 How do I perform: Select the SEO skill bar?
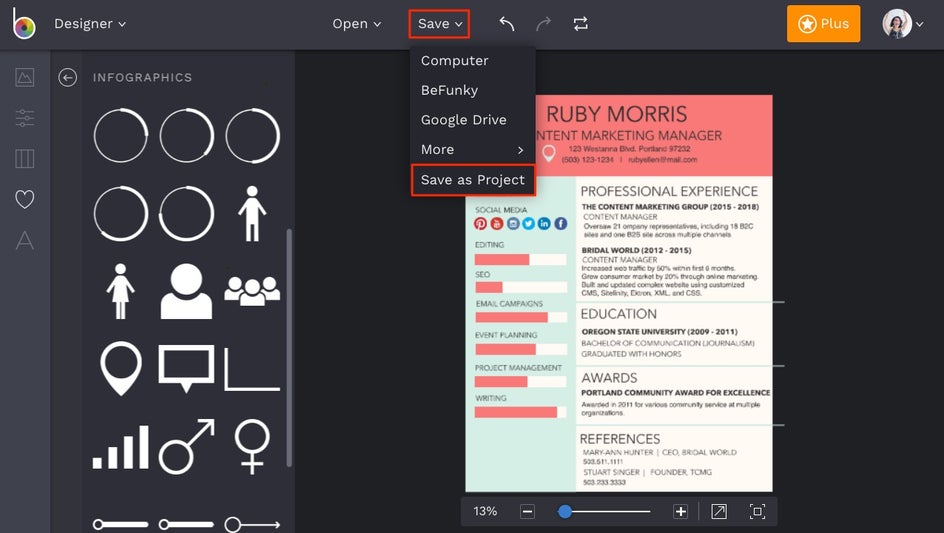coord(520,287)
